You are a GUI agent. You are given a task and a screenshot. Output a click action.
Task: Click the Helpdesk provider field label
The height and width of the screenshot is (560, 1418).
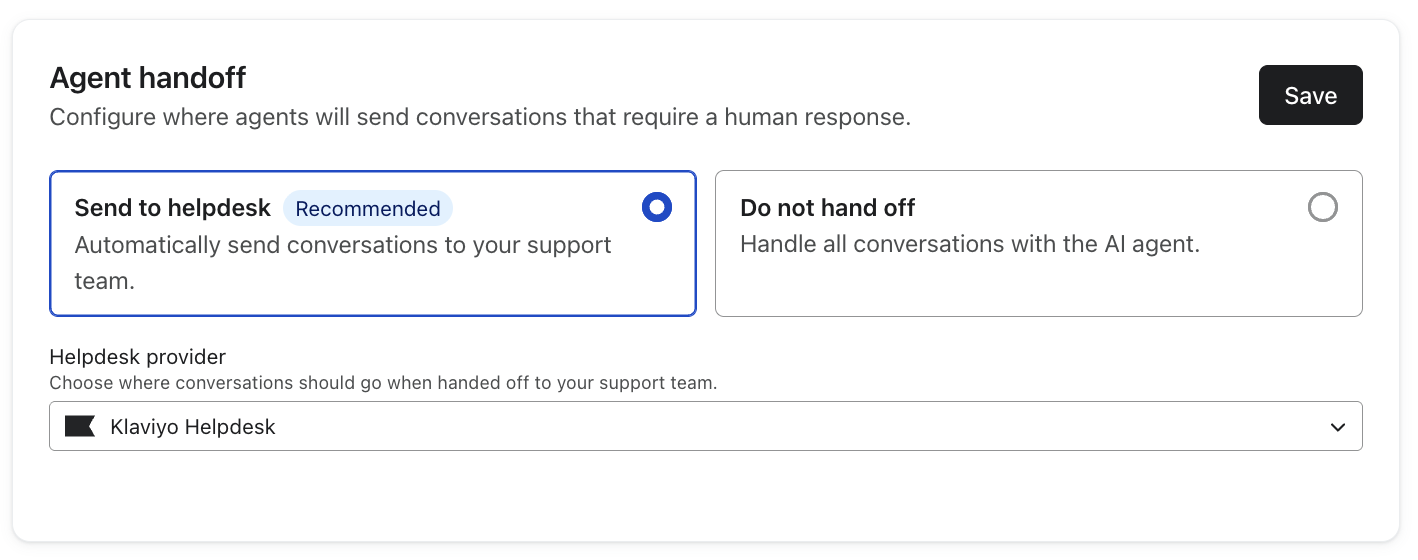[138, 357]
